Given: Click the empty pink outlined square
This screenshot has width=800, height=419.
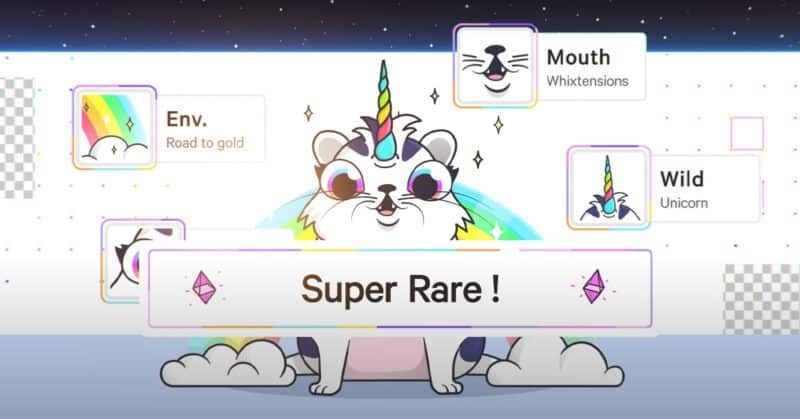Looking at the screenshot, I should 747,134.
